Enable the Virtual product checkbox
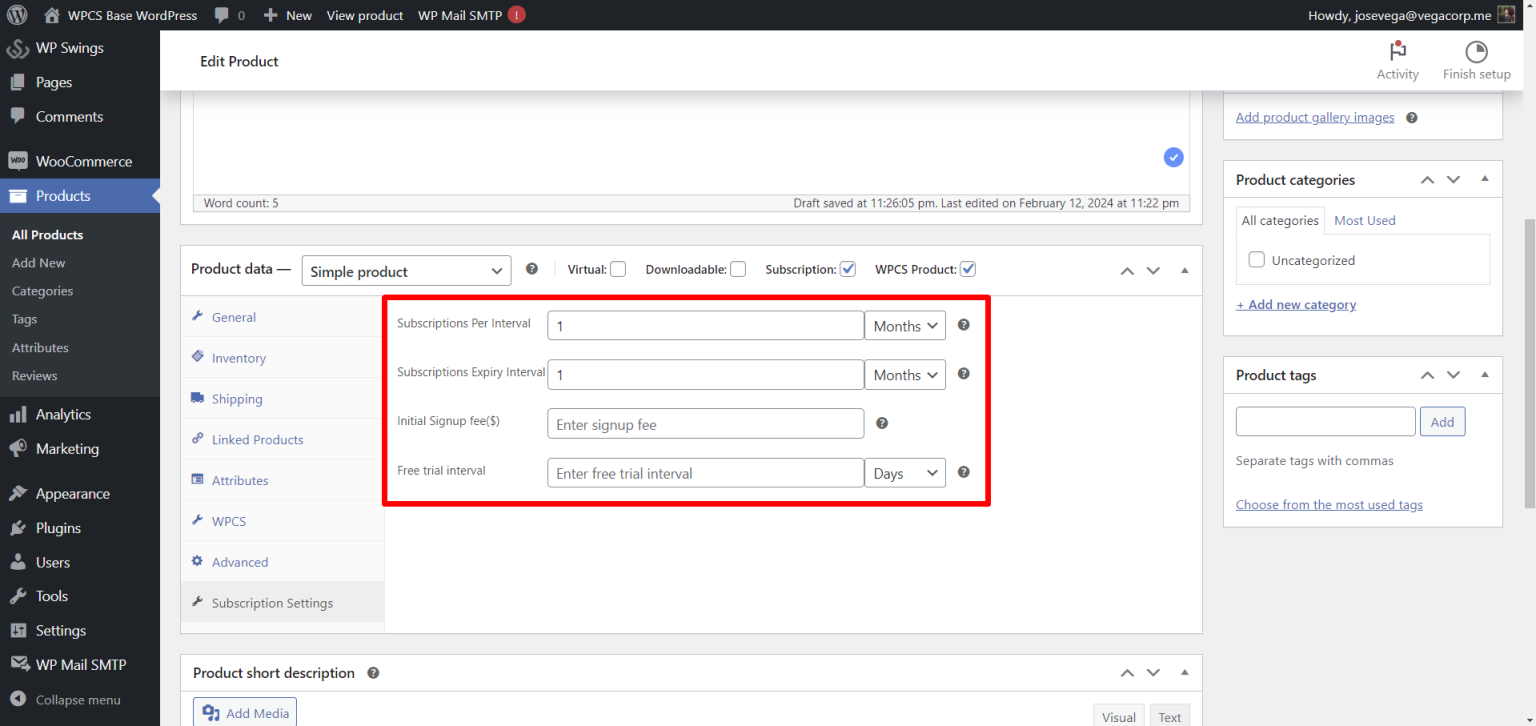Screen dimensions: 1536x726 tap(618, 268)
